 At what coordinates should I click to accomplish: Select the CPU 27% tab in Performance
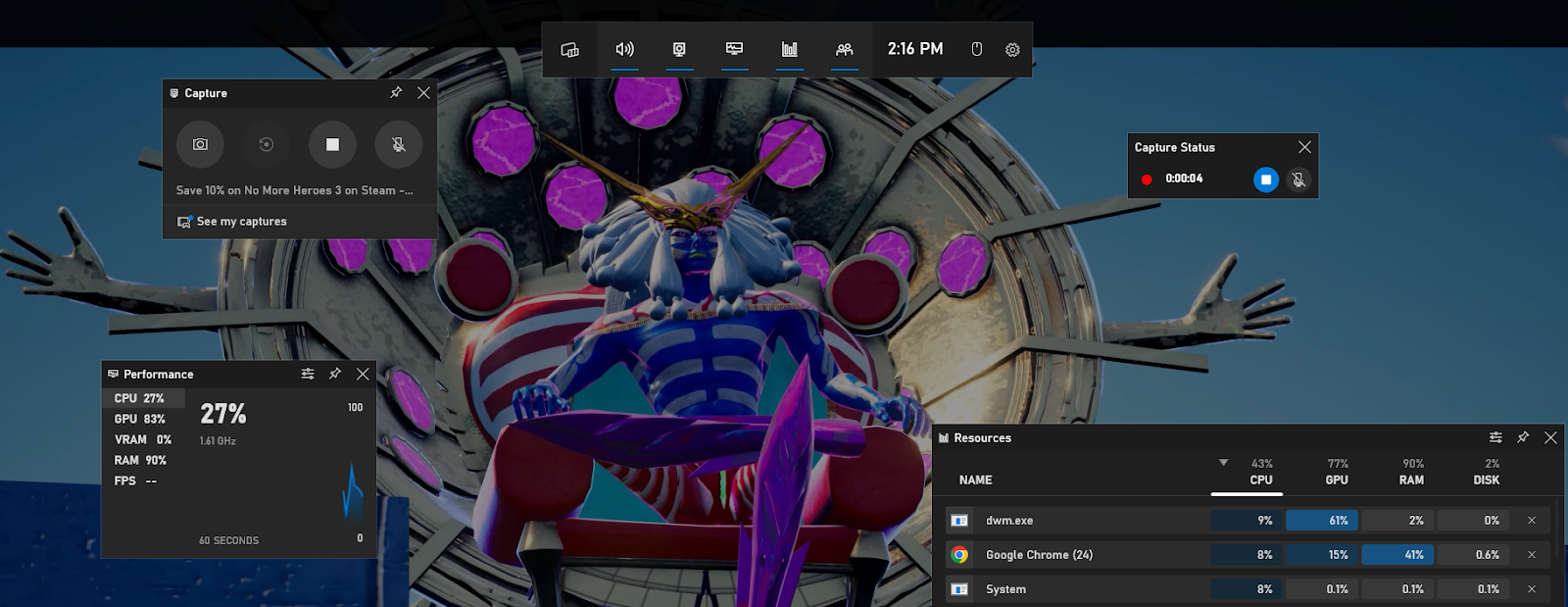[143, 398]
